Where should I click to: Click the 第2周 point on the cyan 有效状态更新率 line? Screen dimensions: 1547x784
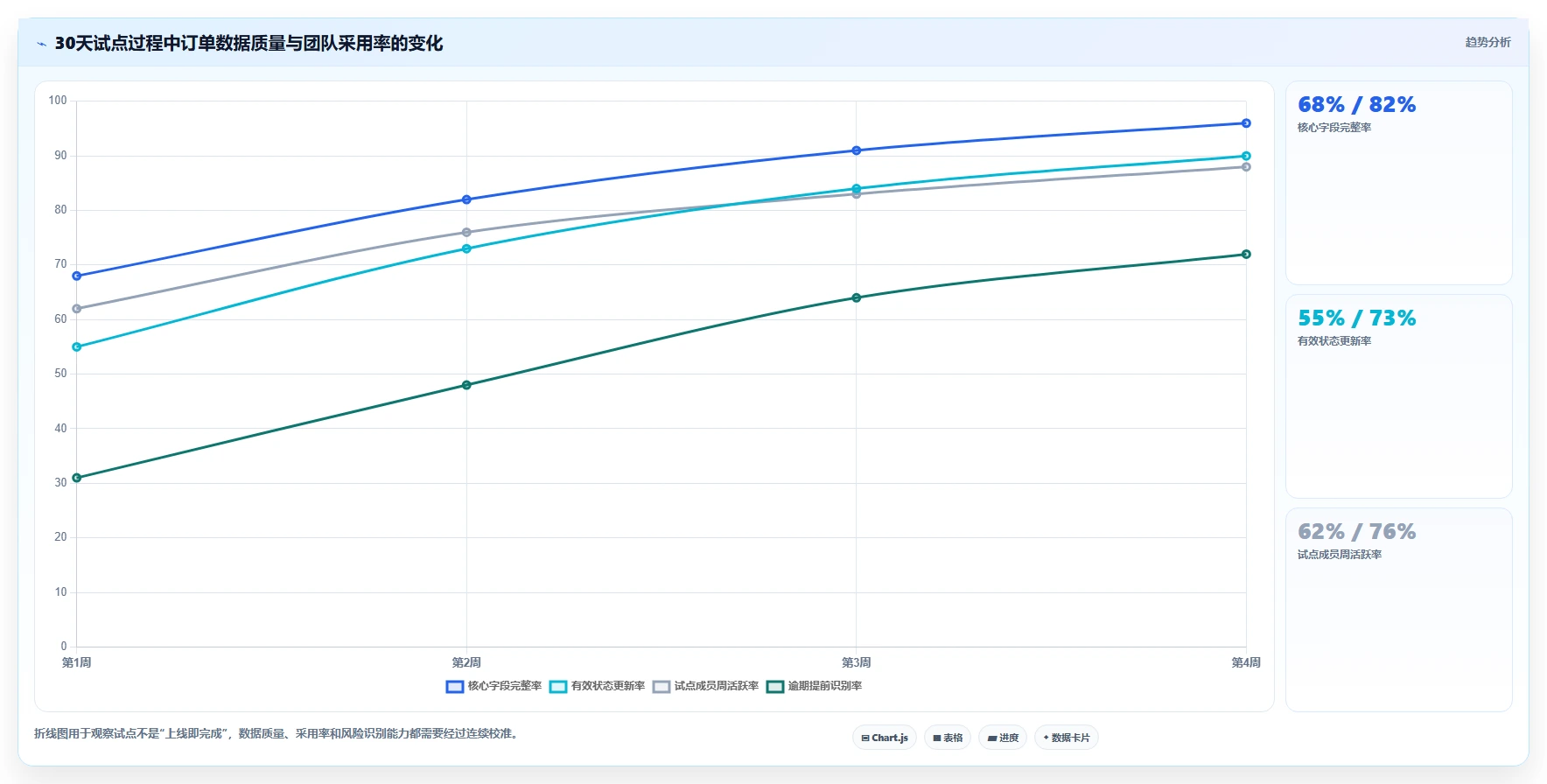pos(466,248)
